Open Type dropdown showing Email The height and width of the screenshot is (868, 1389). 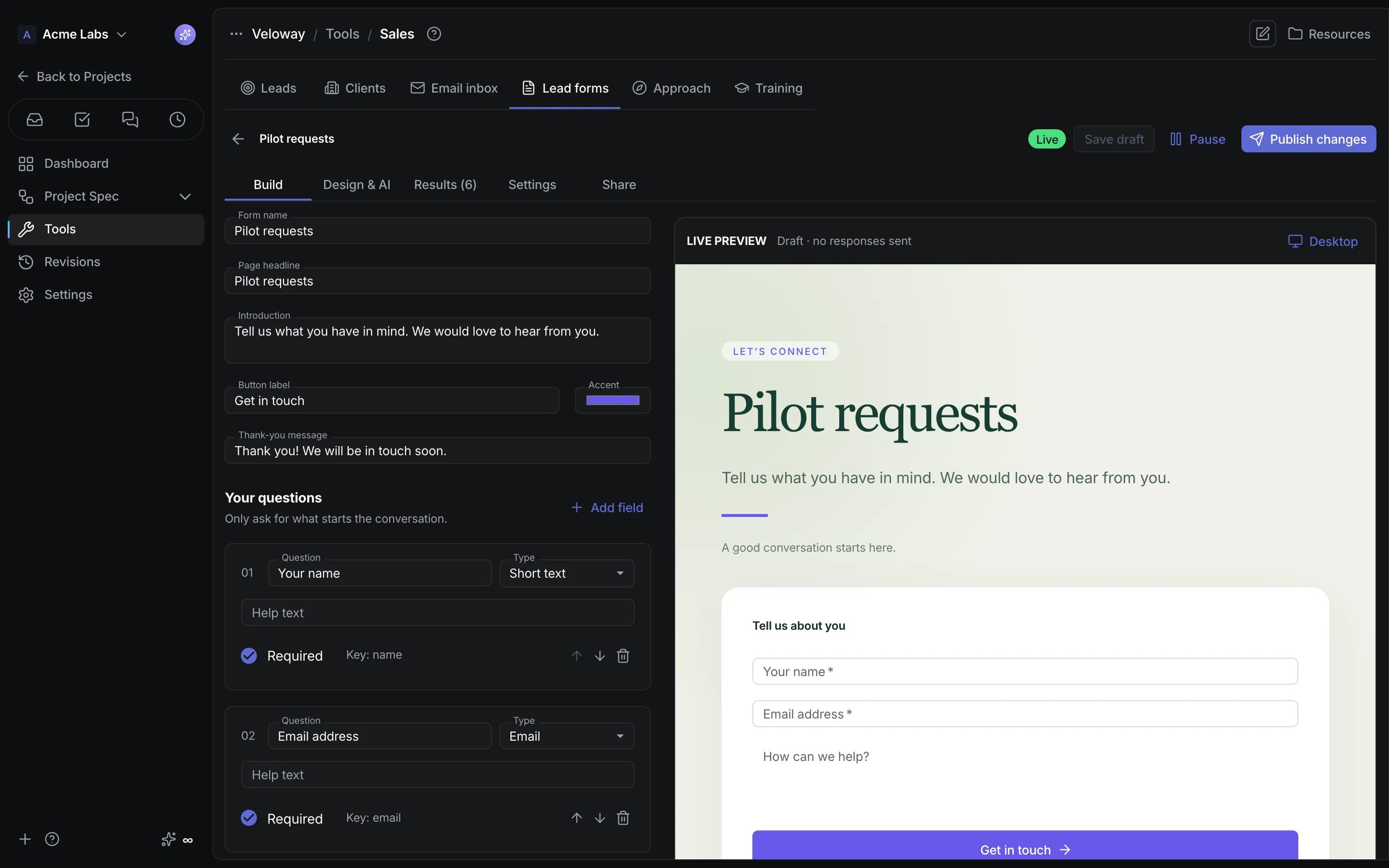(x=567, y=736)
